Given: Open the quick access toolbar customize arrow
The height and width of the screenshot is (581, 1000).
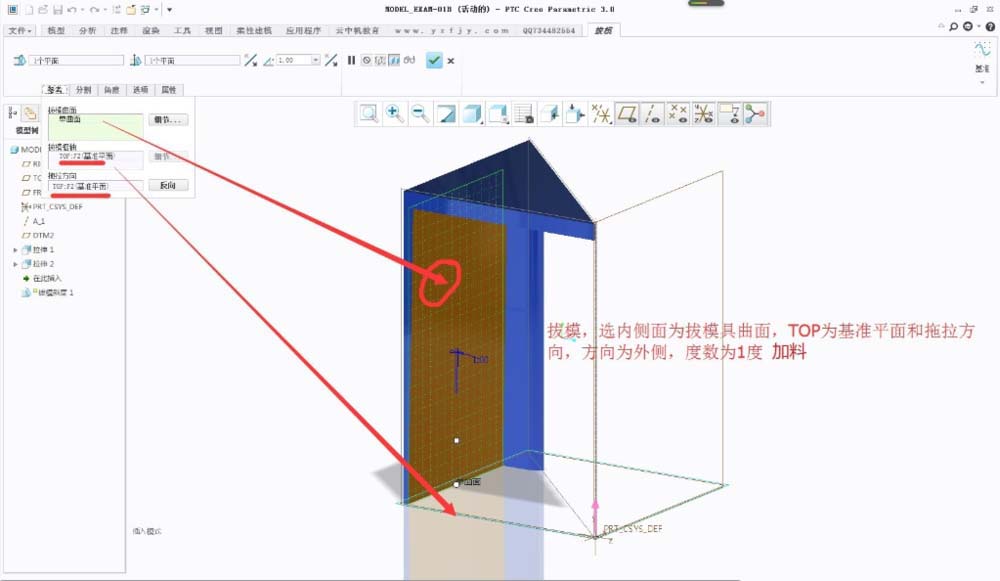Looking at the screenshot, I should [x=170, y=10].
